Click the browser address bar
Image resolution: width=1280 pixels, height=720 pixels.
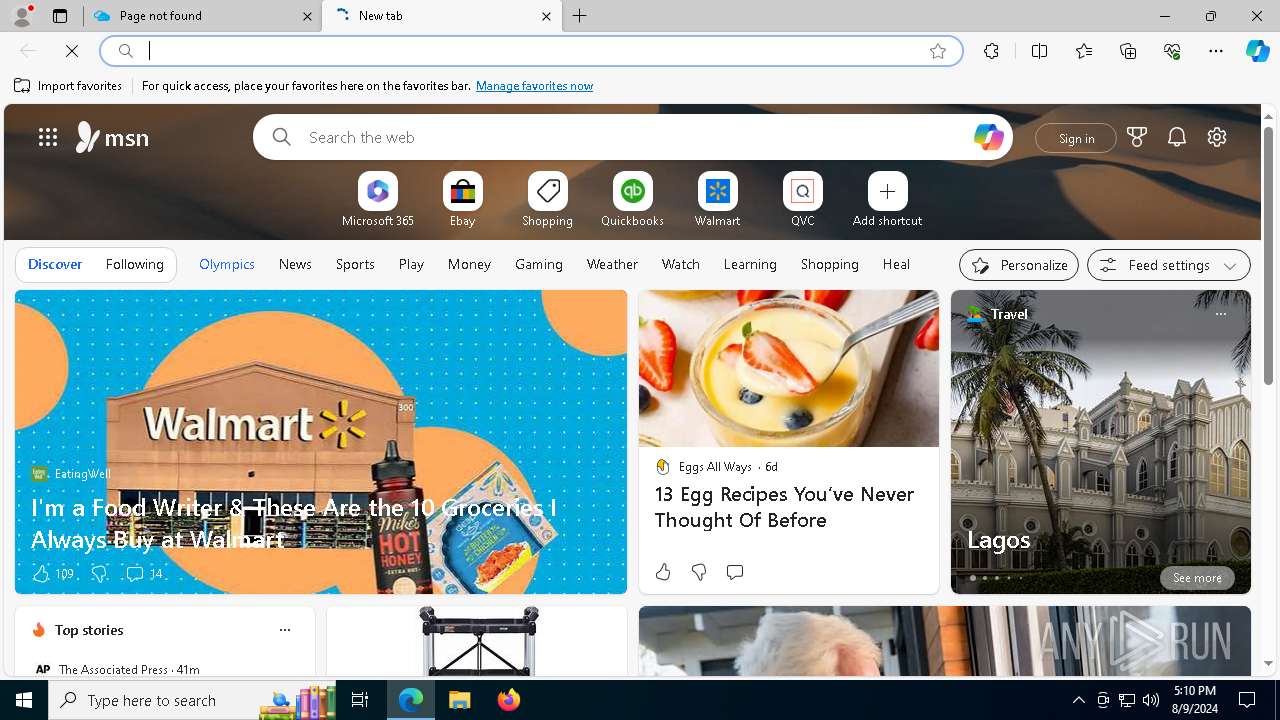point(530,51)
